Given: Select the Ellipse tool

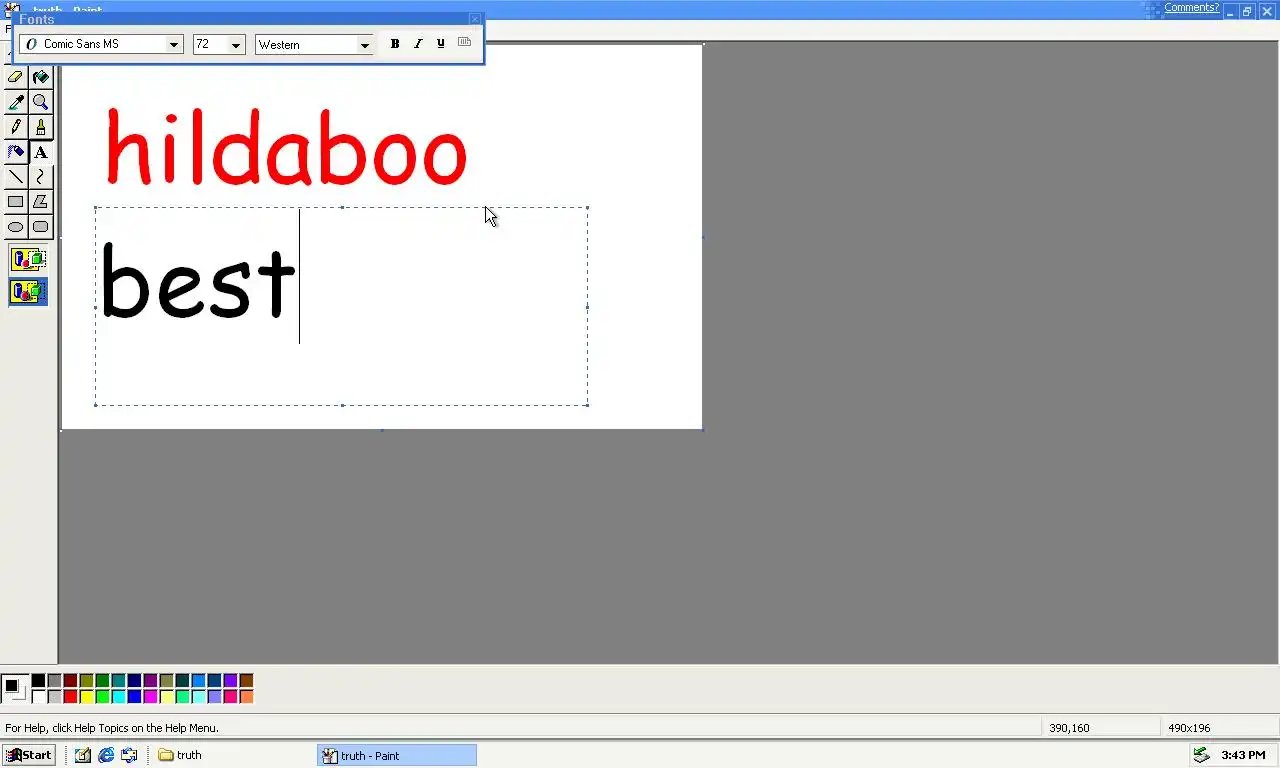Looking at the screenshot, I should coord(15,227).
